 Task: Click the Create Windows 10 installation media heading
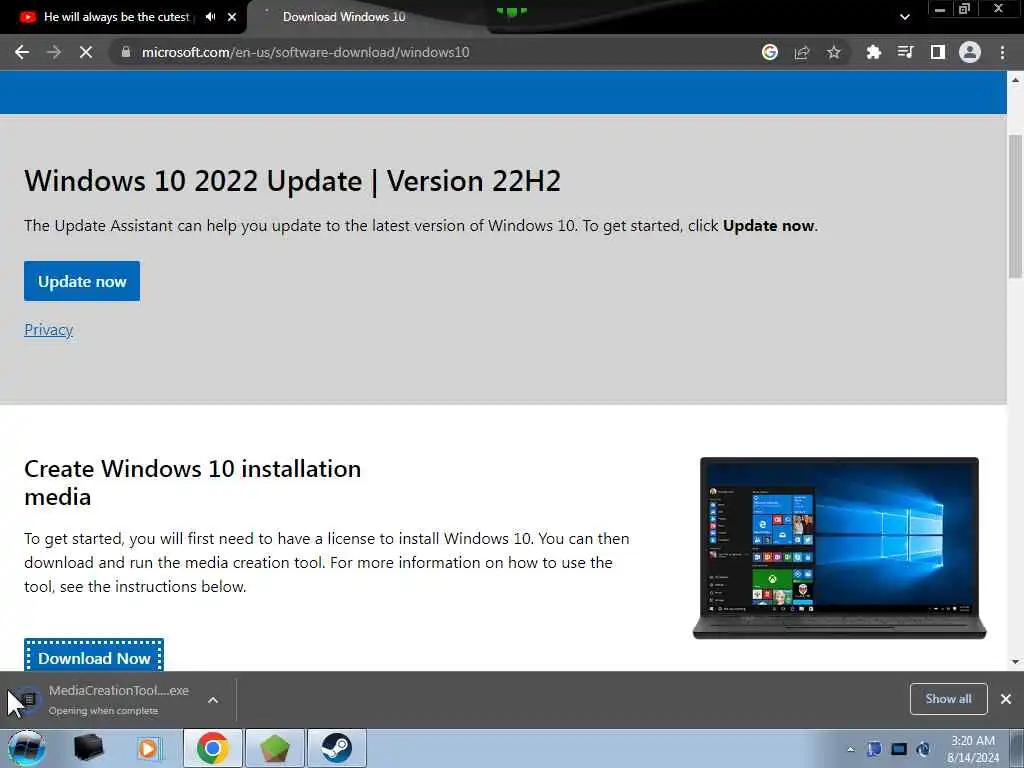[193, 483]
